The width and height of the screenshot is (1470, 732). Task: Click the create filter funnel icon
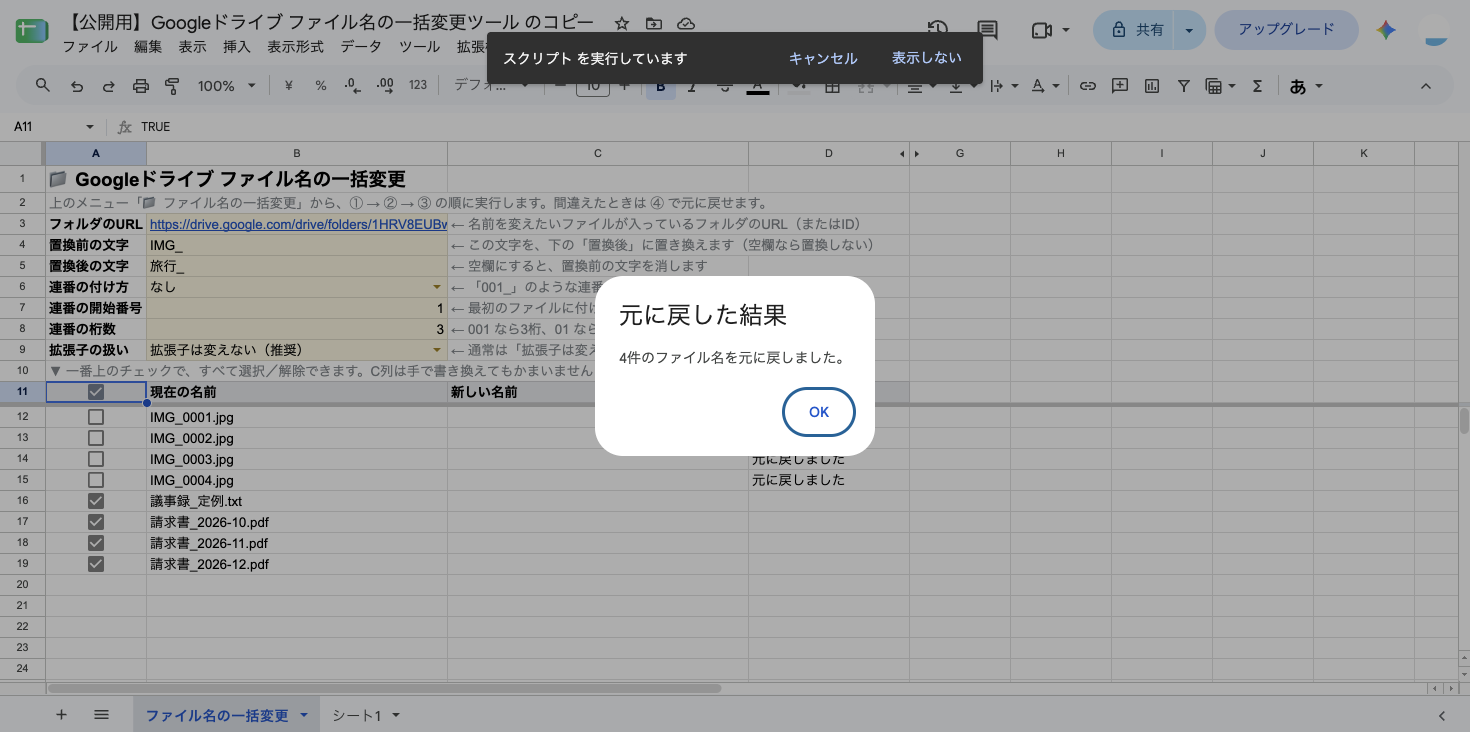pos(1184,86)
